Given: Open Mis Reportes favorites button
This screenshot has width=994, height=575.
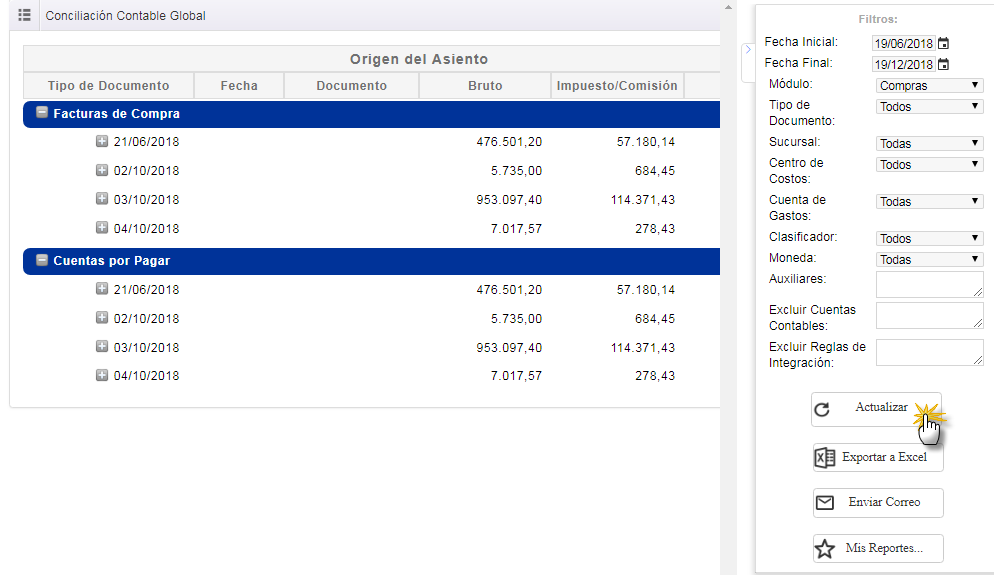Looking at the screenshot, I should pyautogui.click(x=877, y=548).
